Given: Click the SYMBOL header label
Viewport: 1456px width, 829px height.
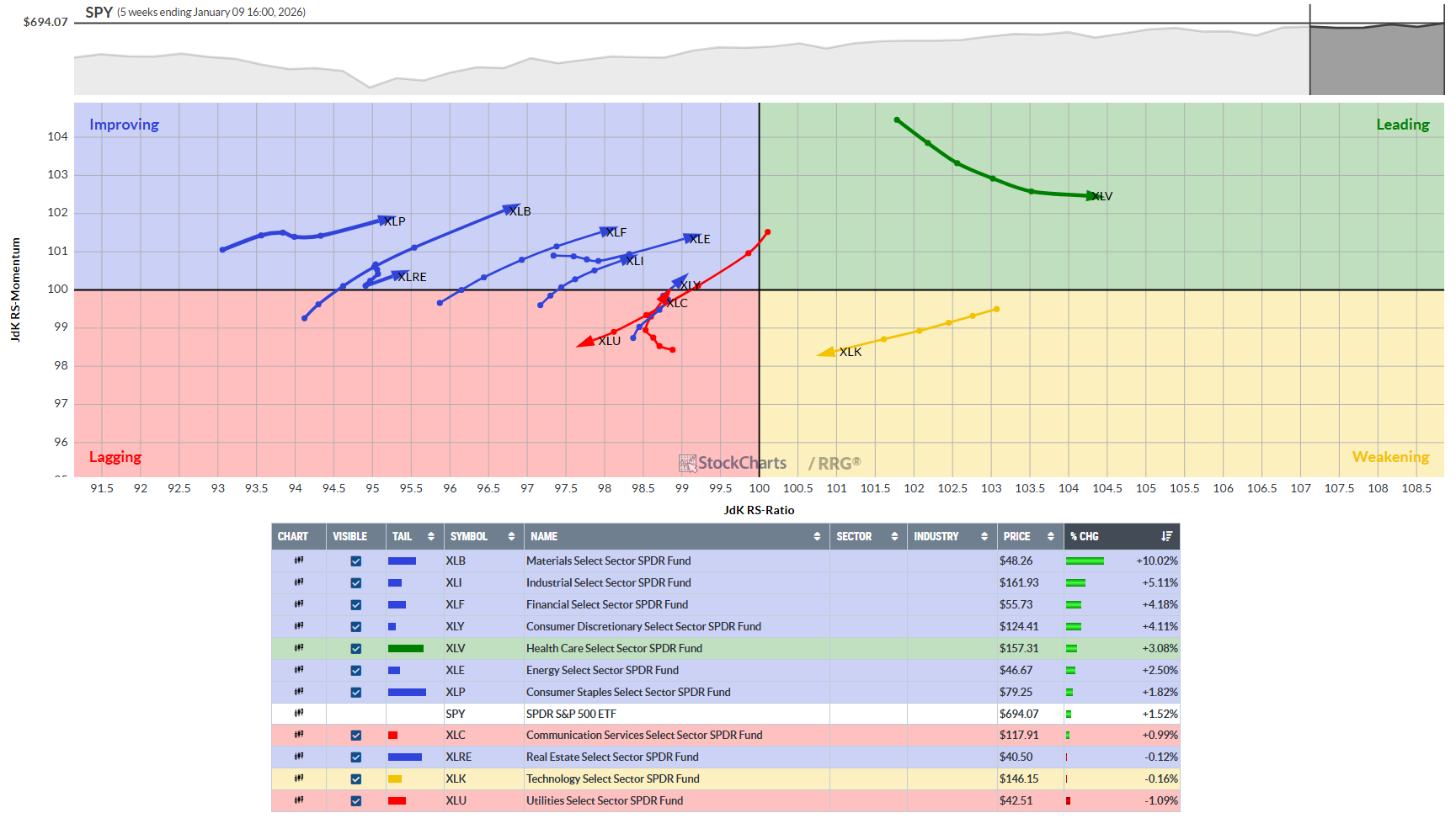Looking at the screenshot, I should click(x=469, y=536).
